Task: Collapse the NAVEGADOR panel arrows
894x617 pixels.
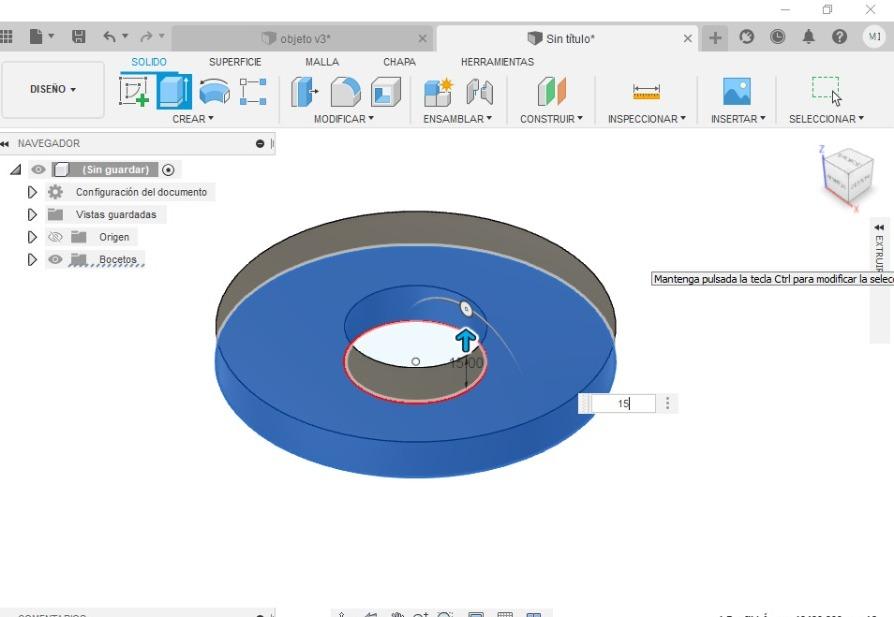Action: 5,144
